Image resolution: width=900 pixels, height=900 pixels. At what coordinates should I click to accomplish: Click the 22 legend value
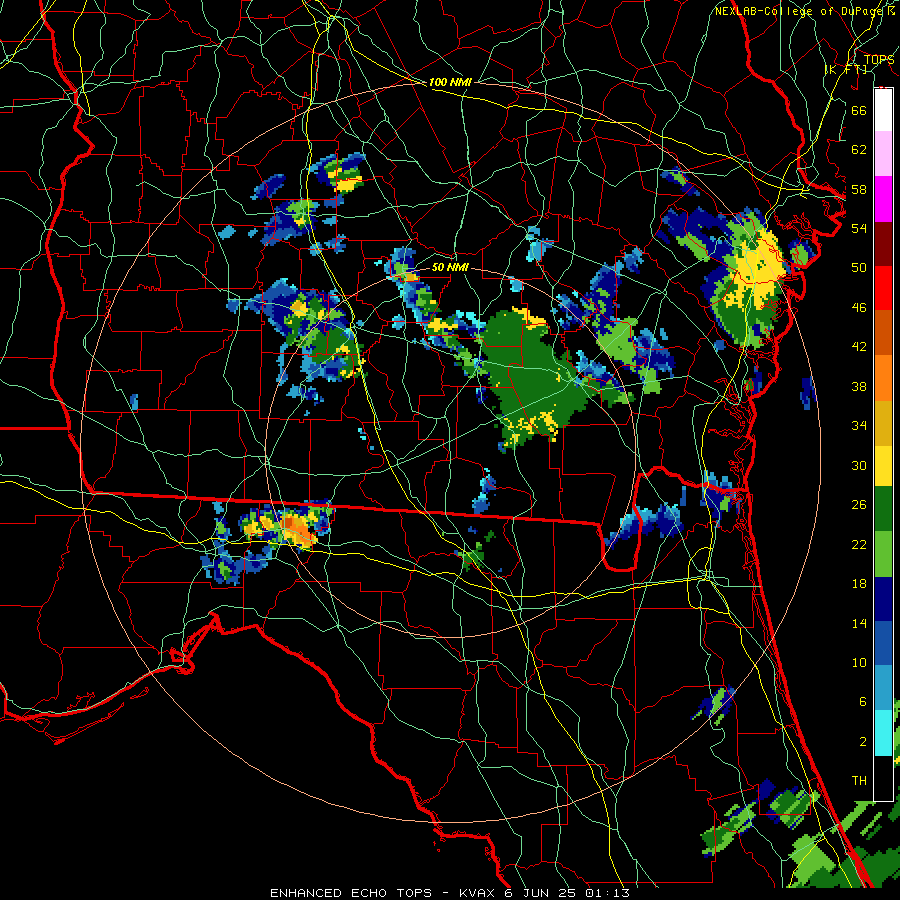pos(859,544)
